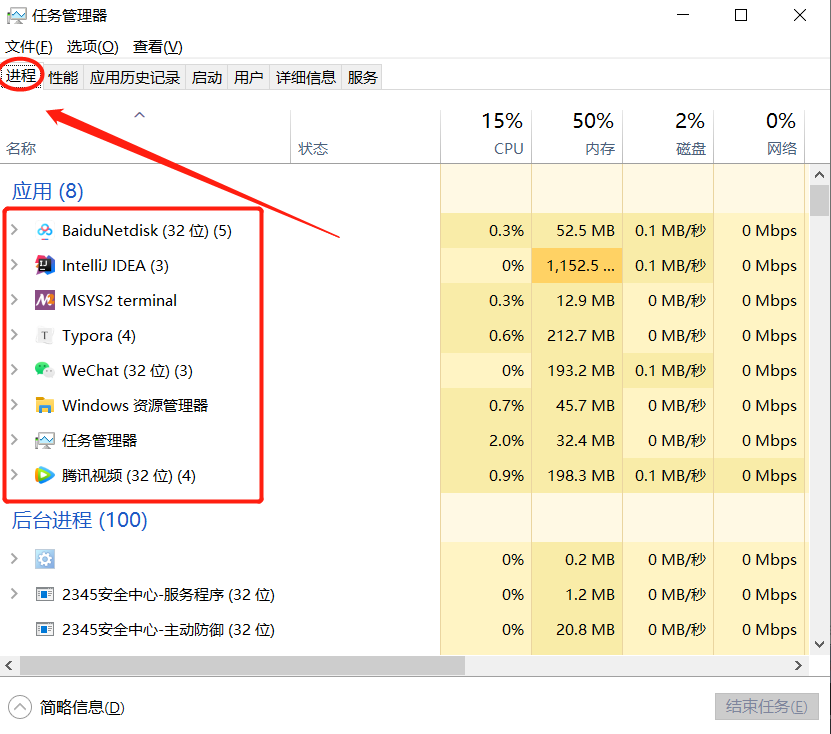Sort by the 网络 column header
This screenshot has height=734, width=831.
759,137
